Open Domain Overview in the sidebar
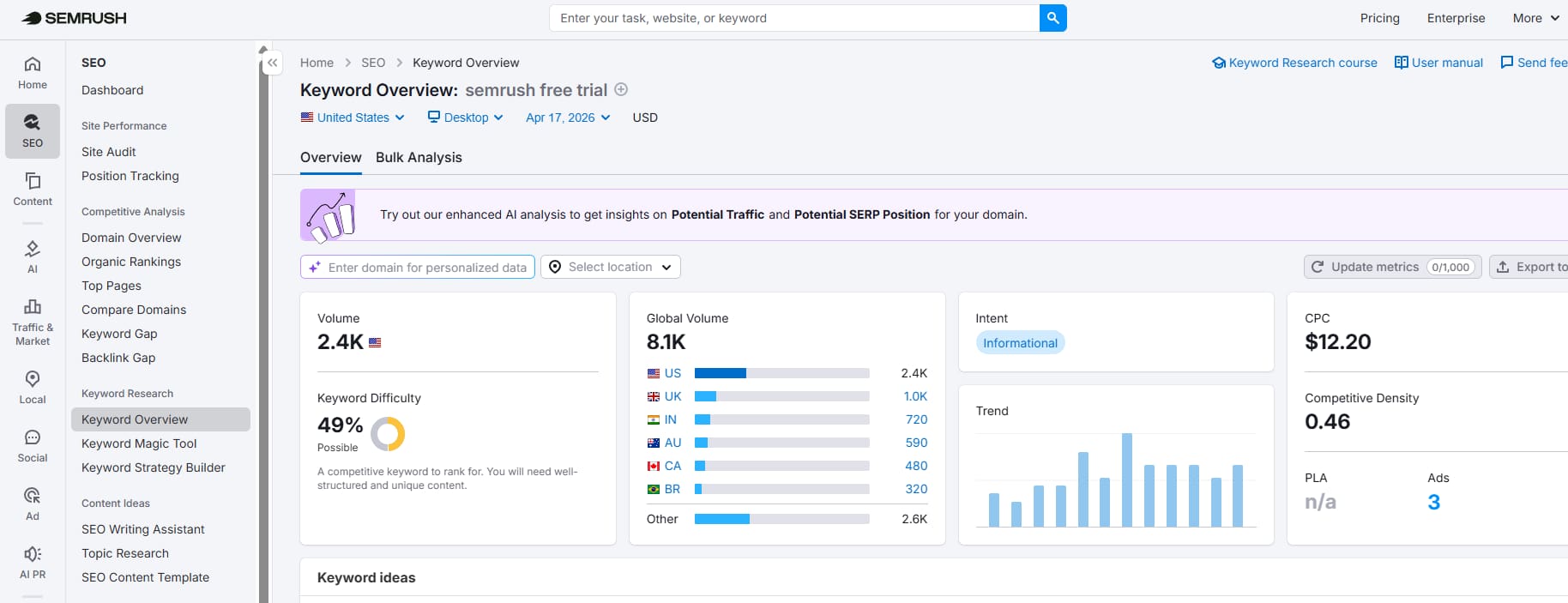 pos(131,238)
